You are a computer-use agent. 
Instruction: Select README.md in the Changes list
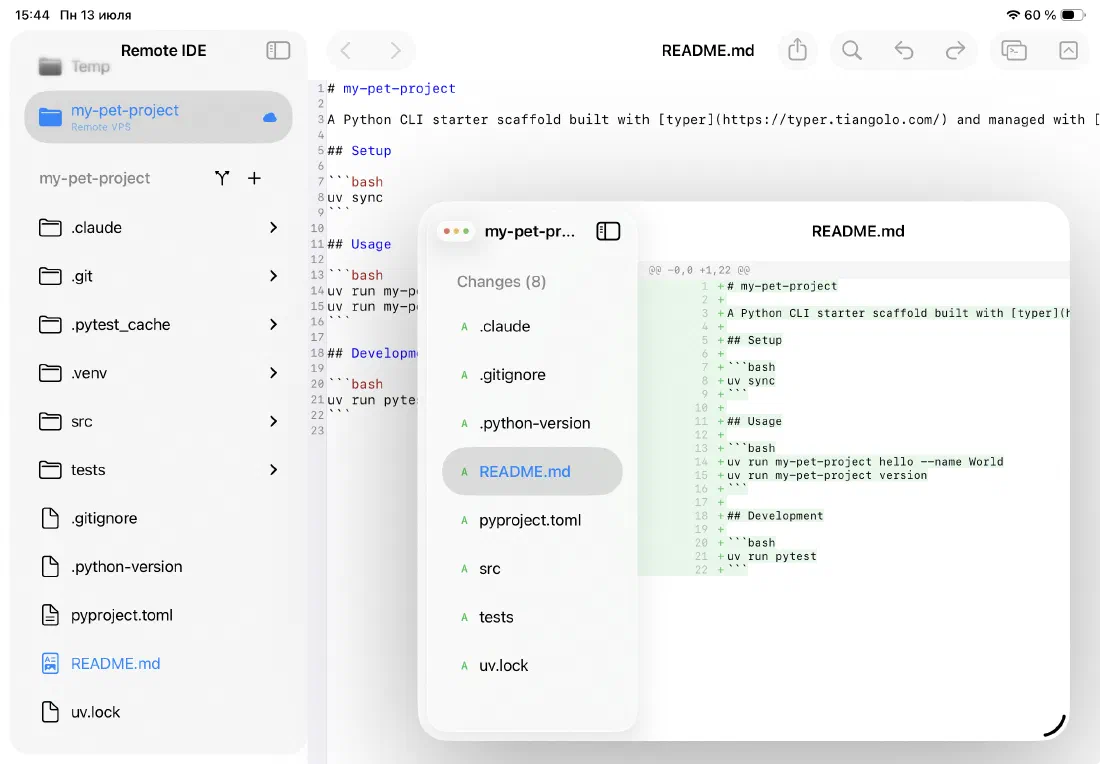532,471
